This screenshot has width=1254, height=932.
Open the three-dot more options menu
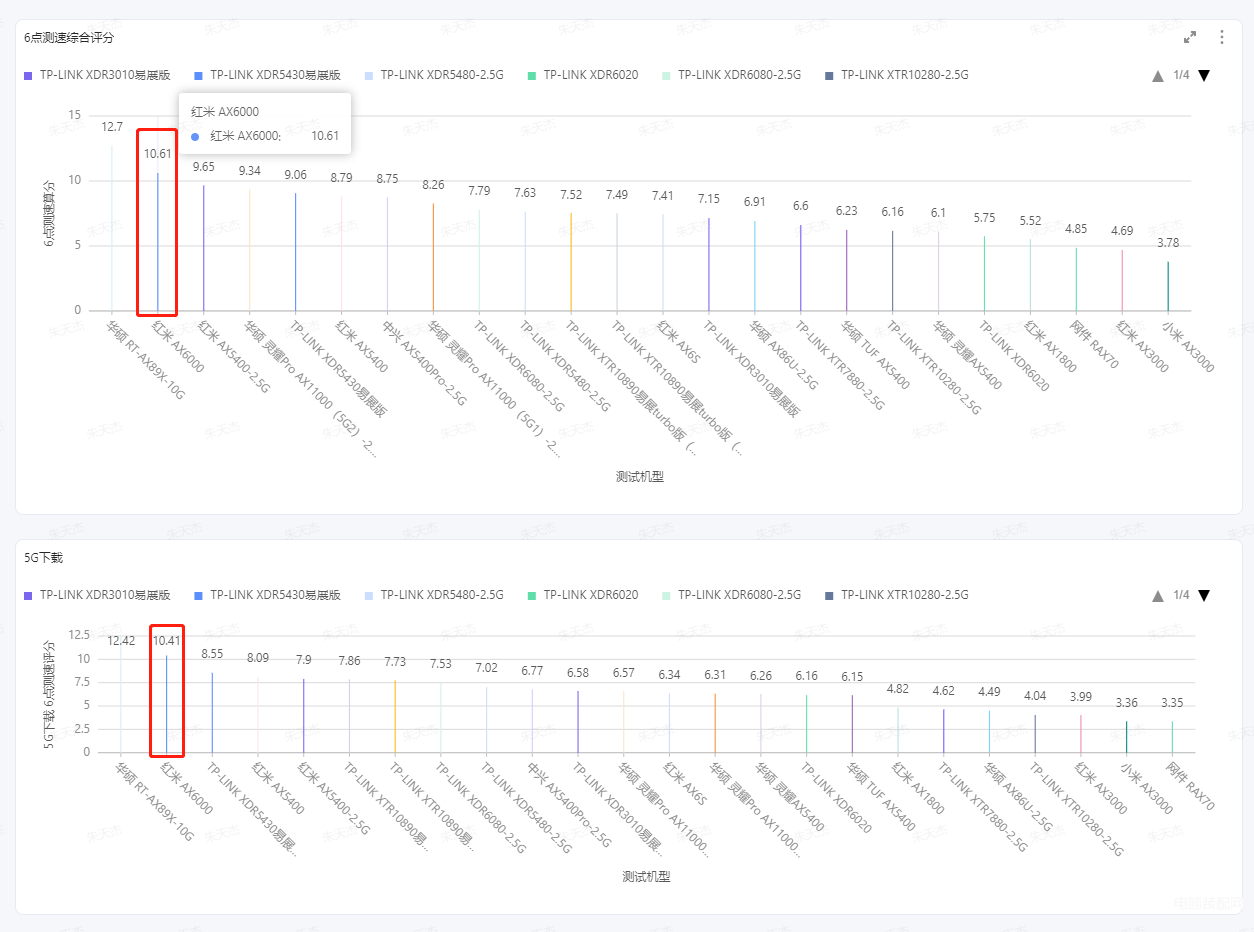1222,37
